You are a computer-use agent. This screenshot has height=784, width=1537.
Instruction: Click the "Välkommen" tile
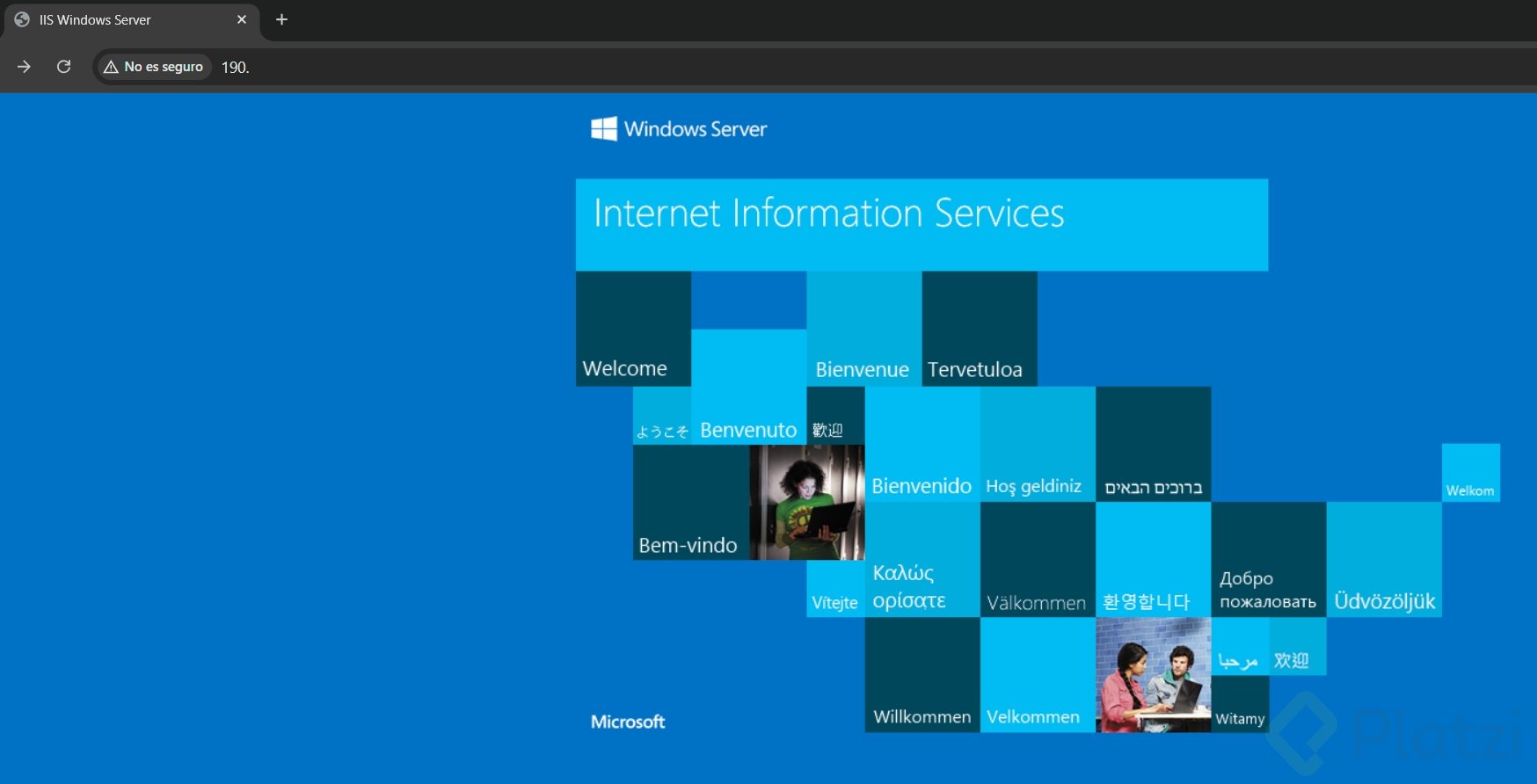pos(1038,560)
